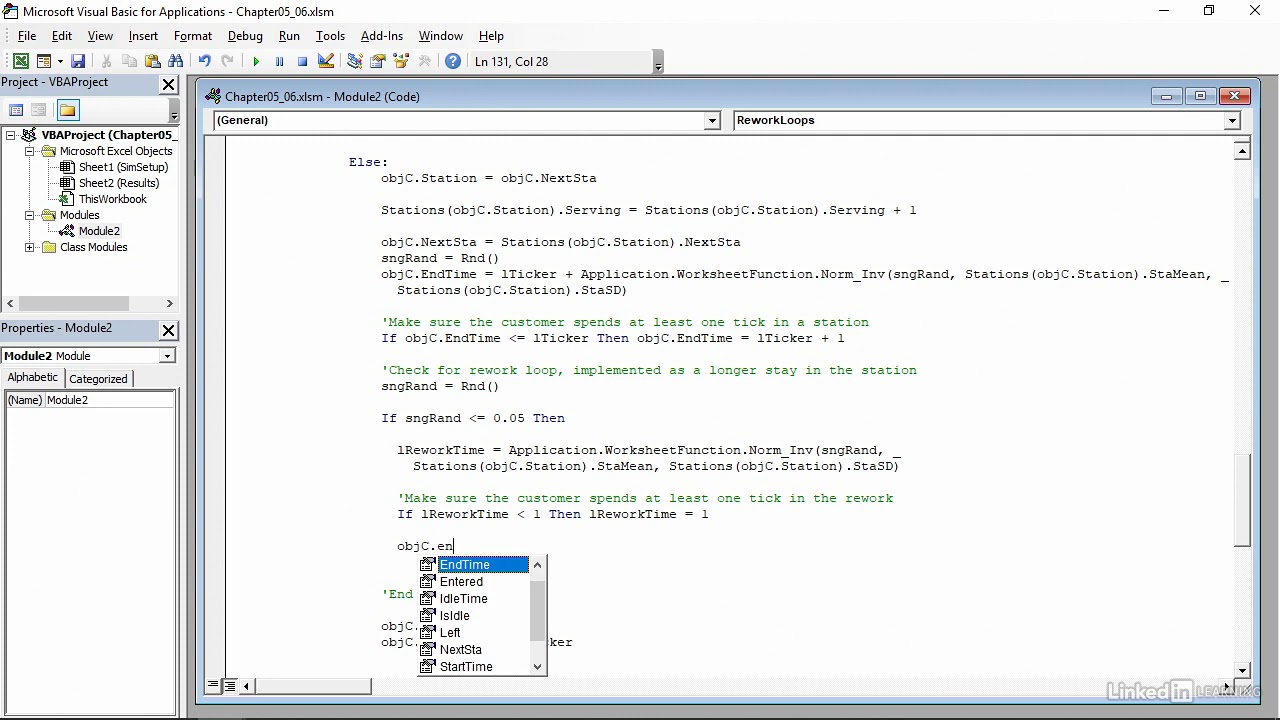Switch to the Alphabetic tab
The width and height of the screenshot is (1280, 720).
(x=33, y=378)
